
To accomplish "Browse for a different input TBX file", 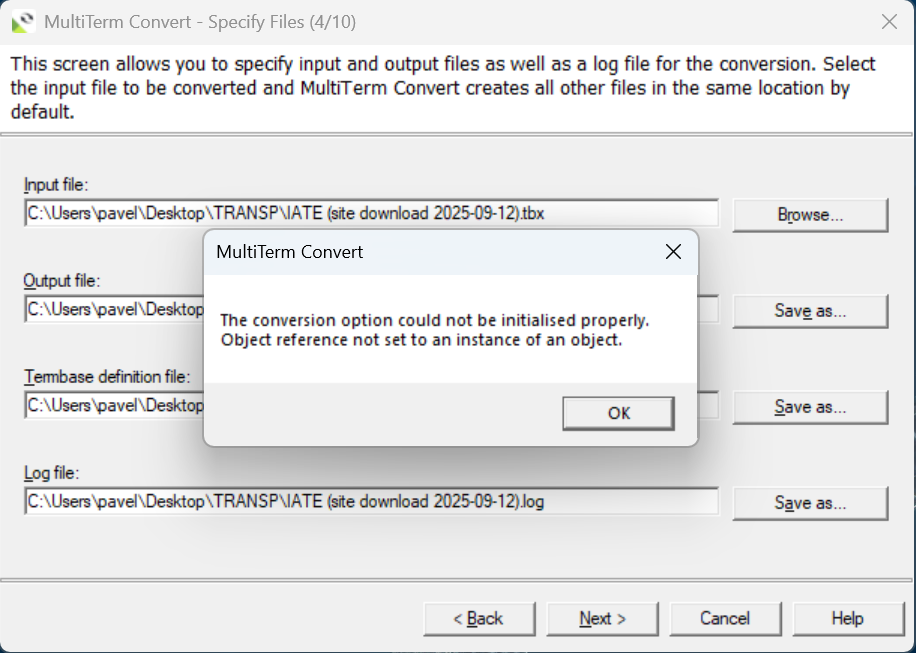I will pos(810,215).
